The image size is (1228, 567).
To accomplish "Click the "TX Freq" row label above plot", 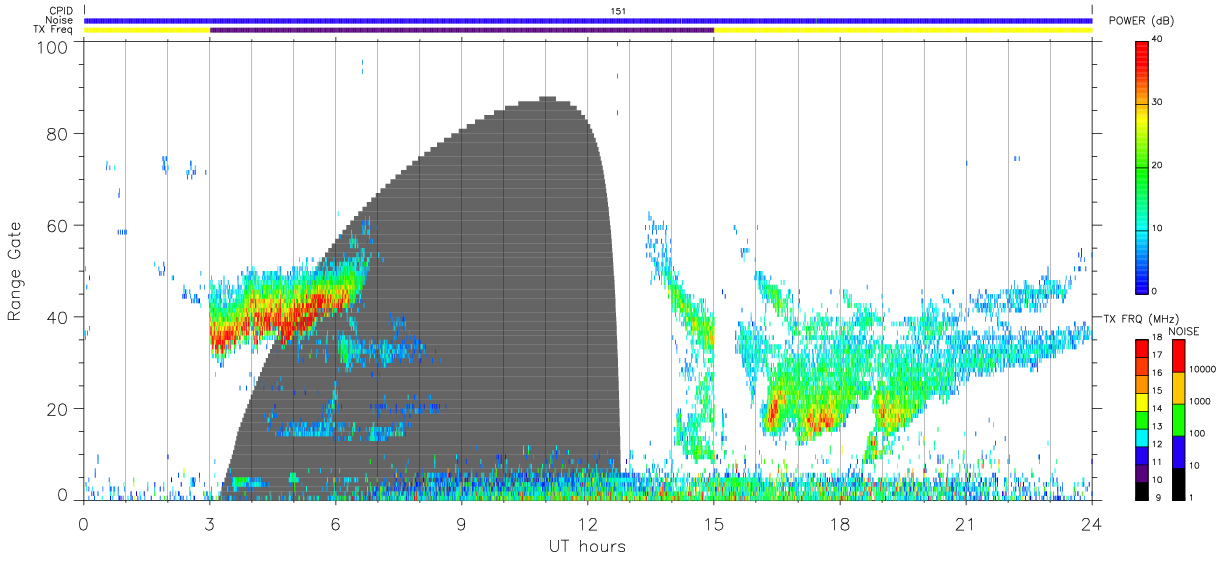I will (55, 30).
